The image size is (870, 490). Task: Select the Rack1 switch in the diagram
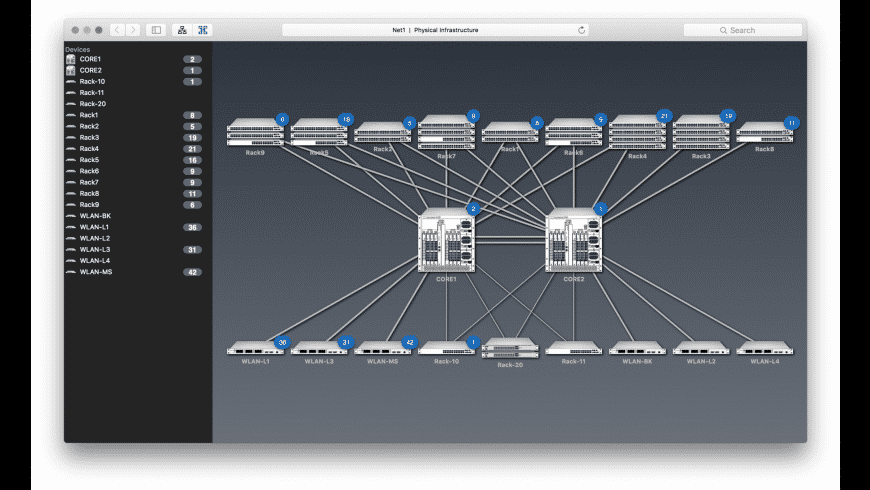pos(510,133)
